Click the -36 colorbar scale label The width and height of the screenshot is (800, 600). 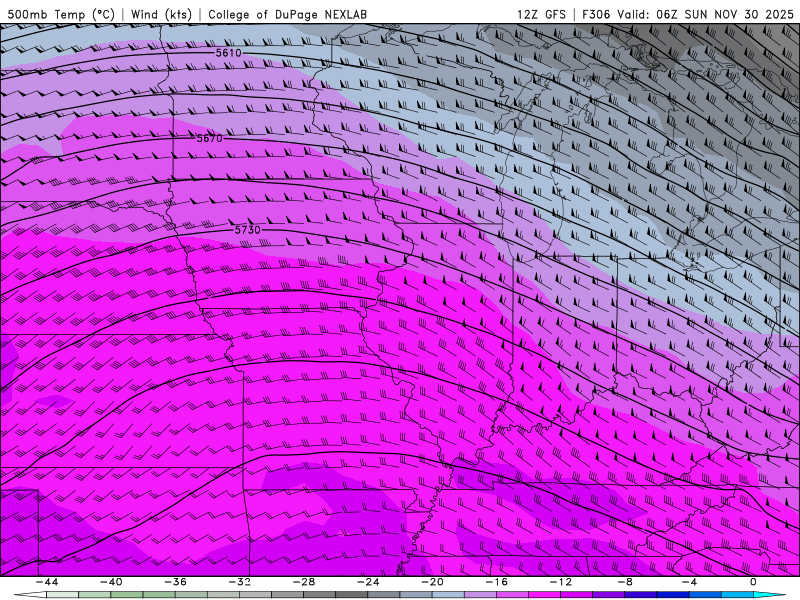[x=176, y=582]
